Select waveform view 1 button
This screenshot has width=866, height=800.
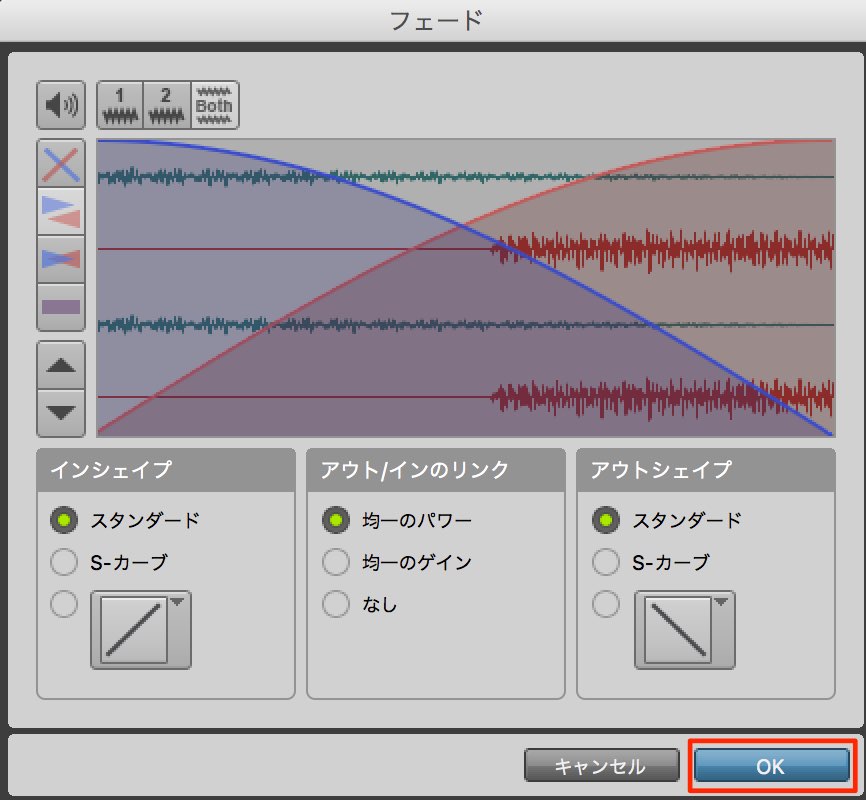coord(120,105)
